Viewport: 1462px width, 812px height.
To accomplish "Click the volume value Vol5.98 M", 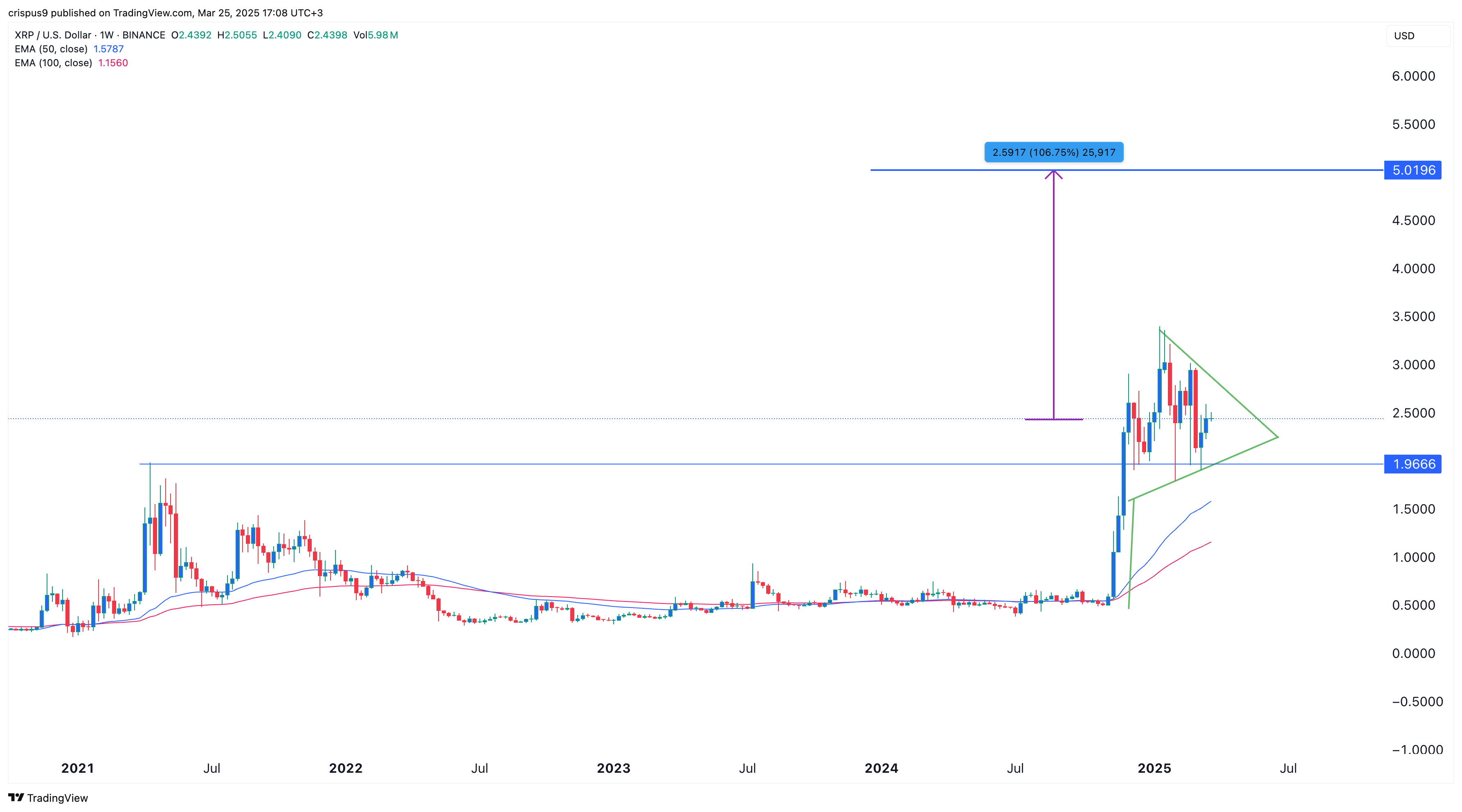I will (376, 35).
